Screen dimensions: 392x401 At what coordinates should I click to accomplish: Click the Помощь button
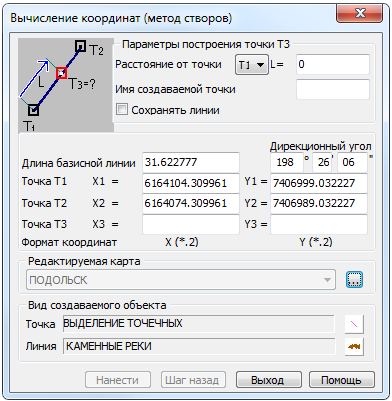tap(342, 380)
